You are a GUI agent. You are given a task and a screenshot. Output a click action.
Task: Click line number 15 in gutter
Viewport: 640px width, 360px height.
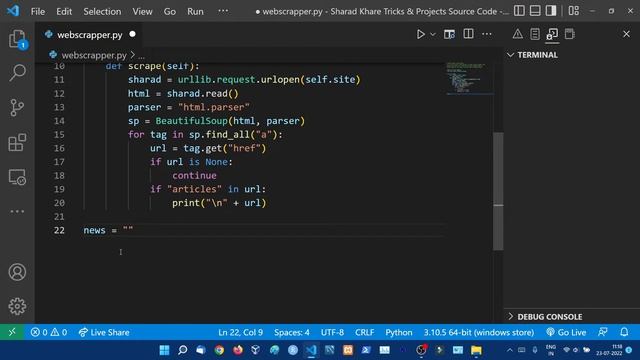(59, 135)
